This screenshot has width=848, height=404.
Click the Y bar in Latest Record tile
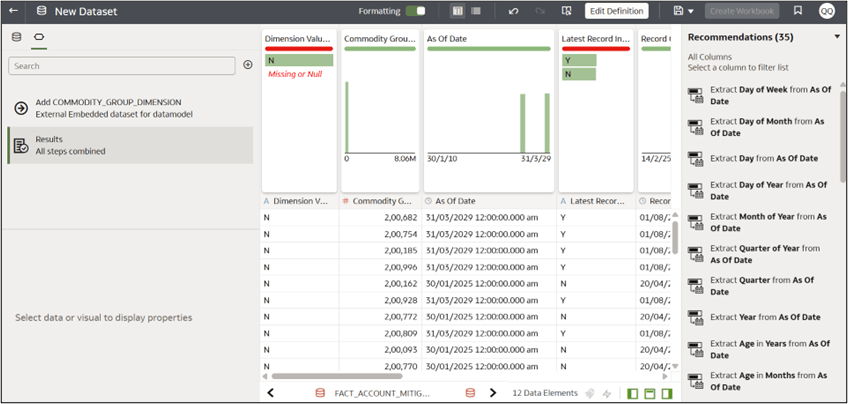click(579, 60)
